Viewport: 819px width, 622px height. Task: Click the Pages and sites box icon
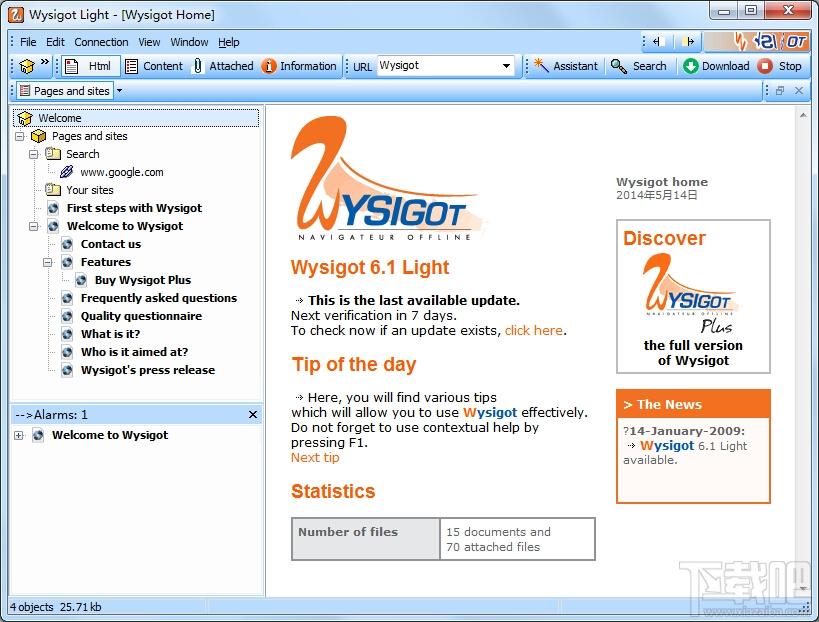[38, 136]
